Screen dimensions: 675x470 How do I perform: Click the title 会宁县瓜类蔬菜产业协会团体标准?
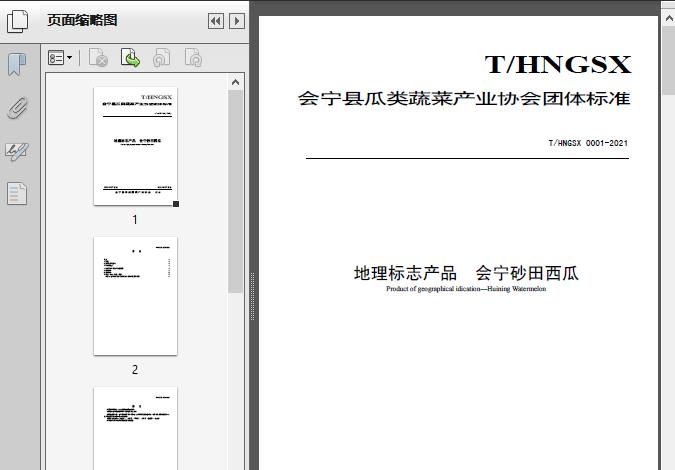point(464,99)
